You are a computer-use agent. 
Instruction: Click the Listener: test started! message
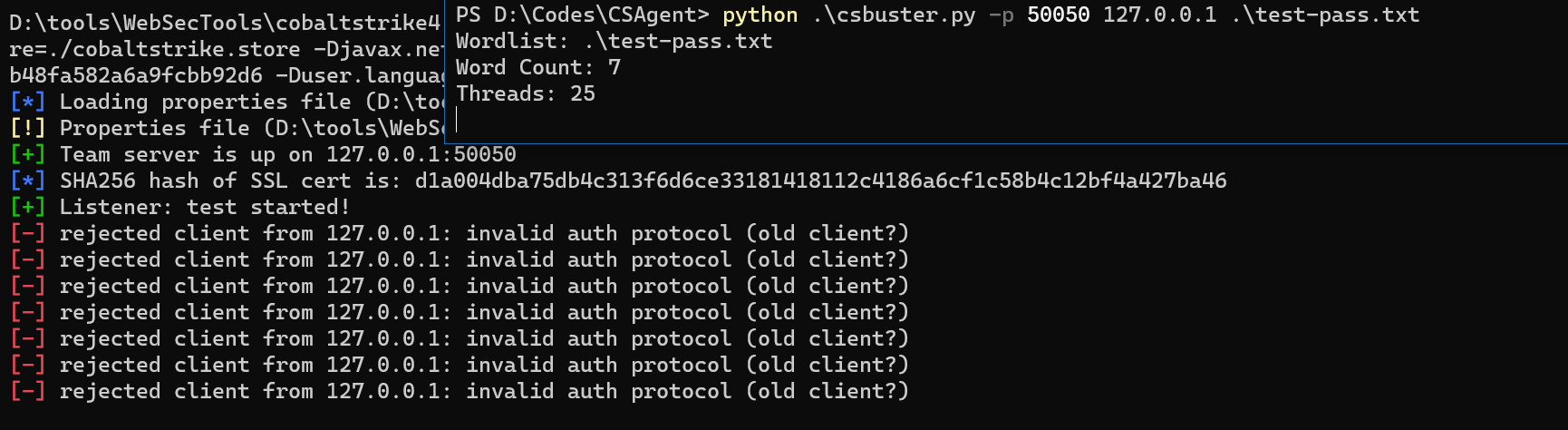pyautogui.click(x=205, y=207)
